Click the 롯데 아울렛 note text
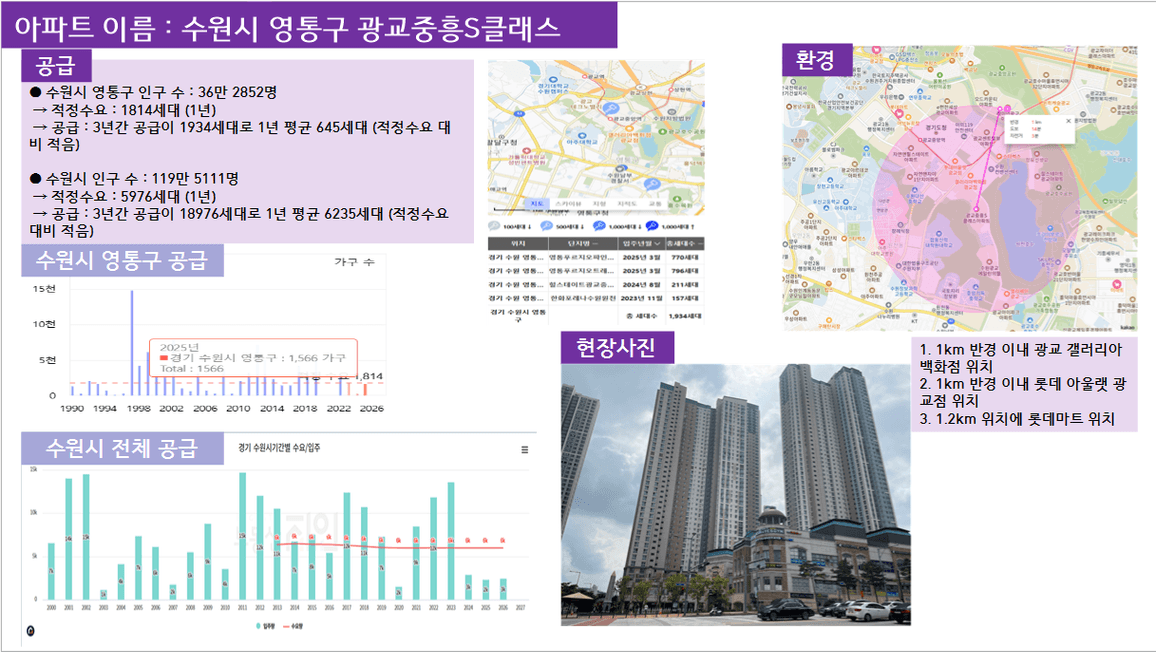1156x652 pixels. 1023,392
